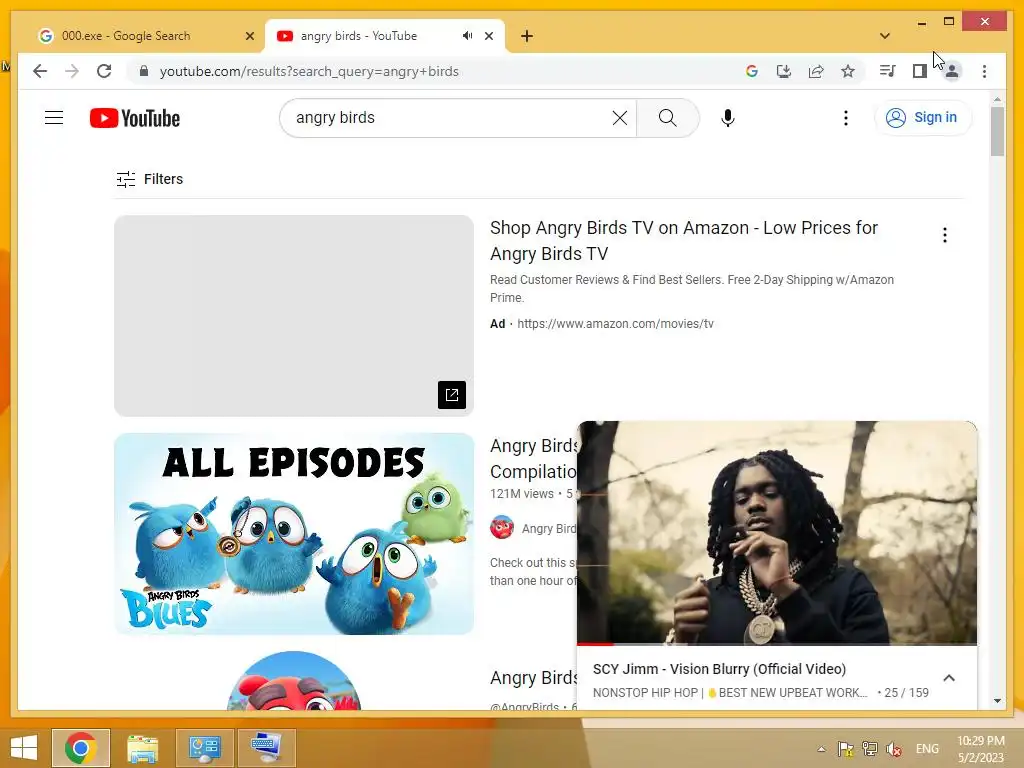Click the NONSTOP HIP HOP playlist name
Image resolution: width=1024 pixels, height=768 pixels.
730,692
